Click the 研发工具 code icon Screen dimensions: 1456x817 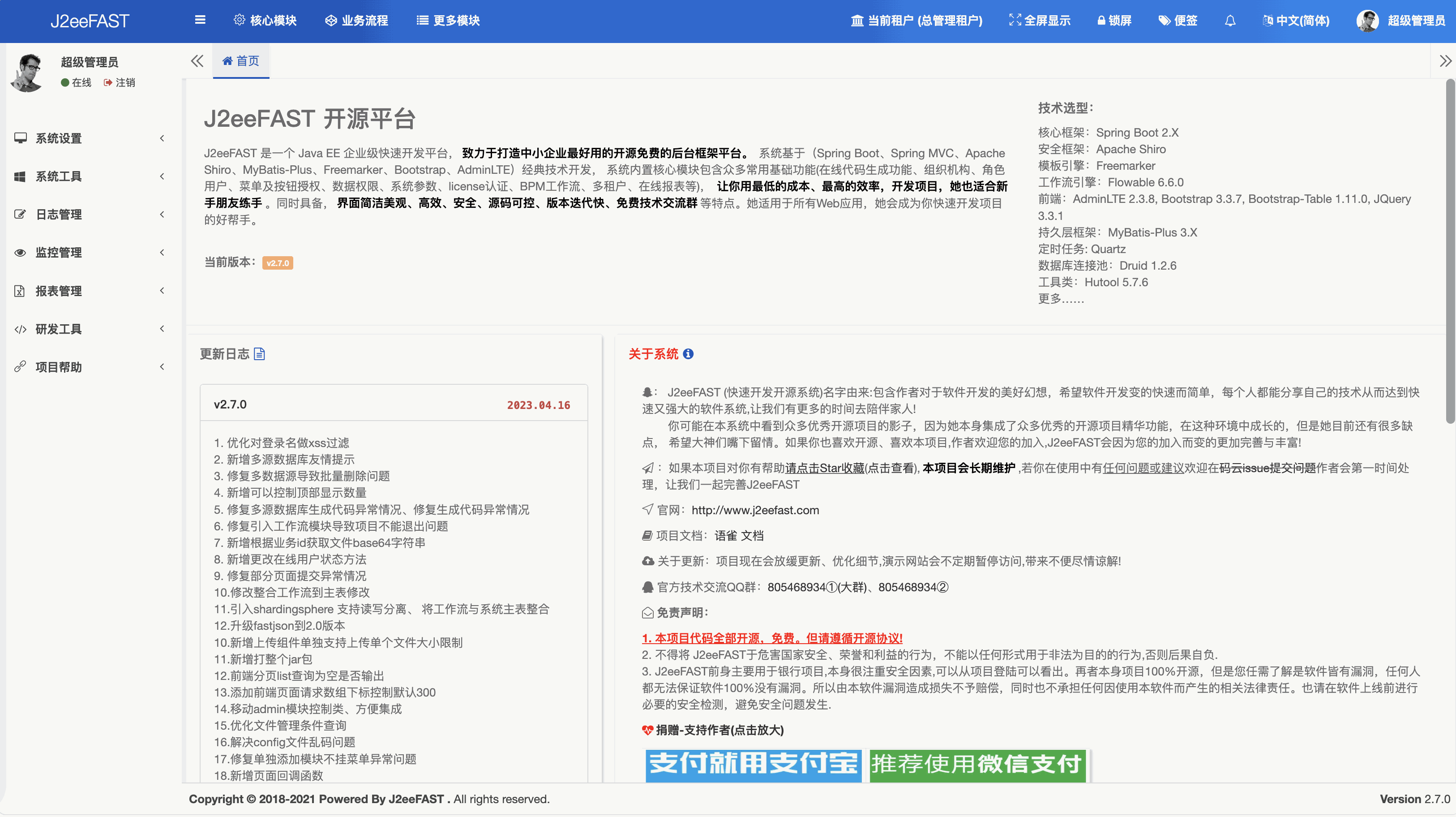[x=20, y=329]
